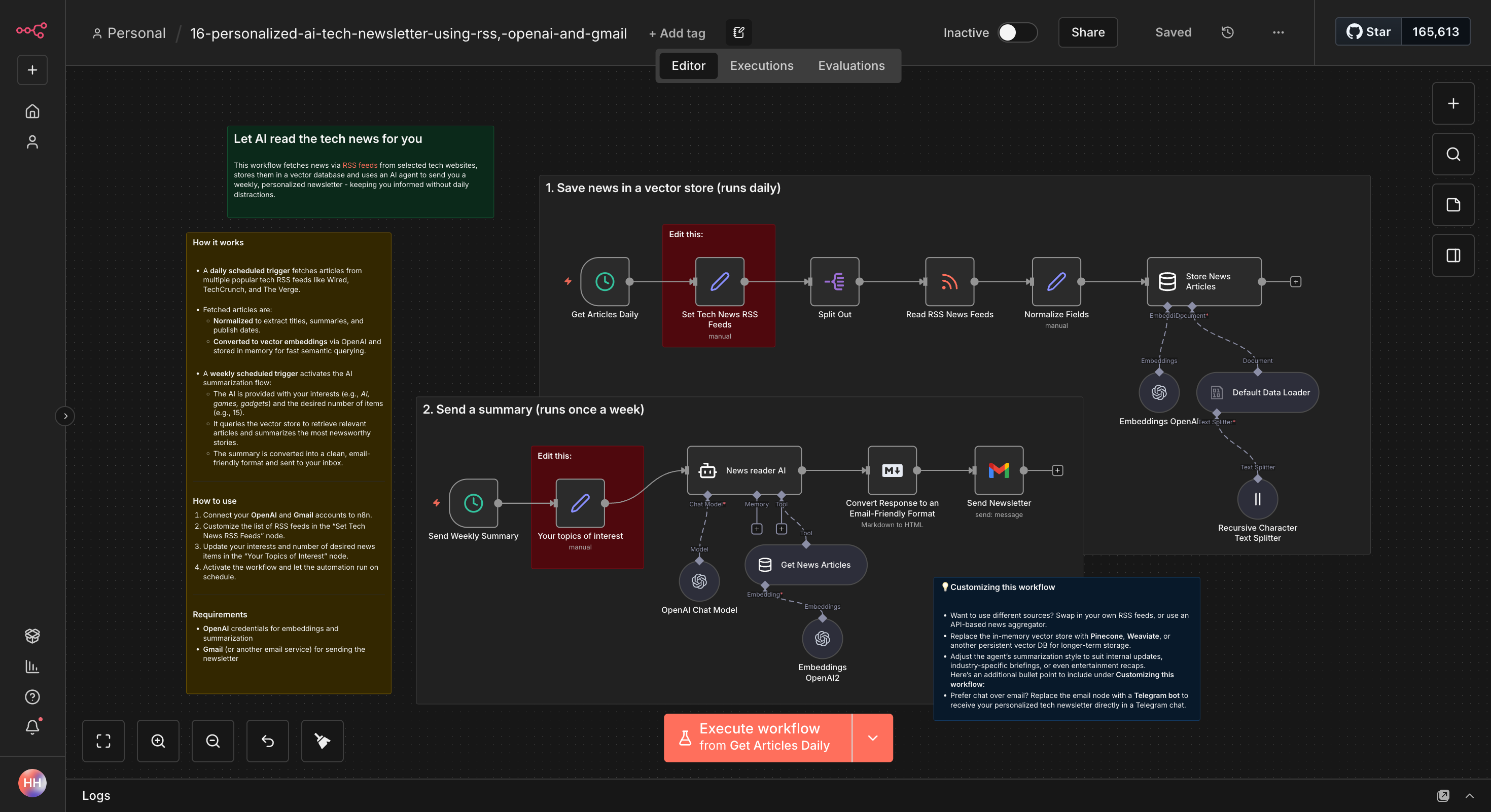Toggle the workflow Inactive switch
This screenshot has height=812, width=1491.
(1017, 32)
